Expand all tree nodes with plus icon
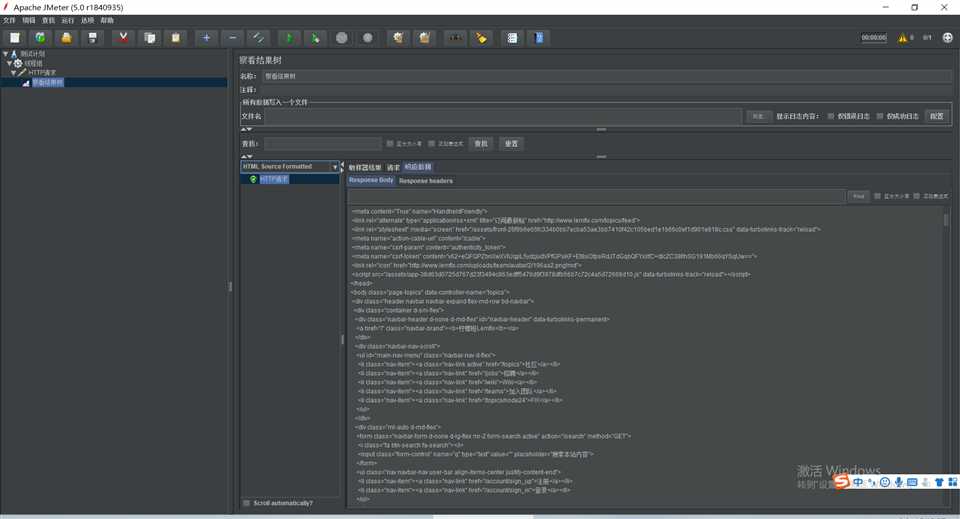Image resolution: width=960 pixels, height=519 pixels. click(206, 38)
